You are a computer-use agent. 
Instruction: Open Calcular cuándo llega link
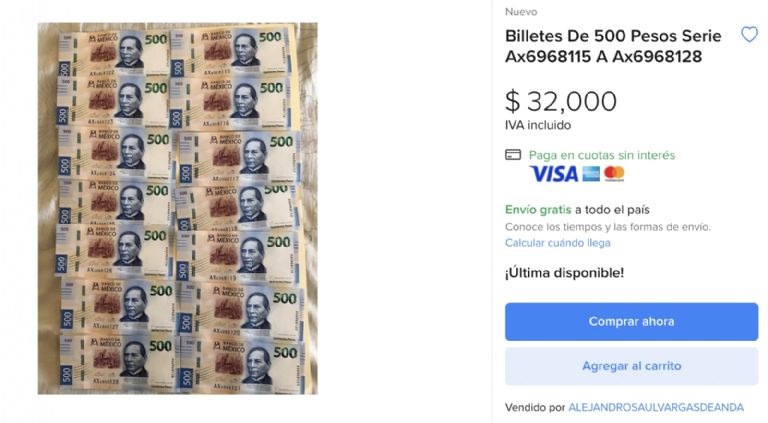pyautogui.click(x=557, y=243)
